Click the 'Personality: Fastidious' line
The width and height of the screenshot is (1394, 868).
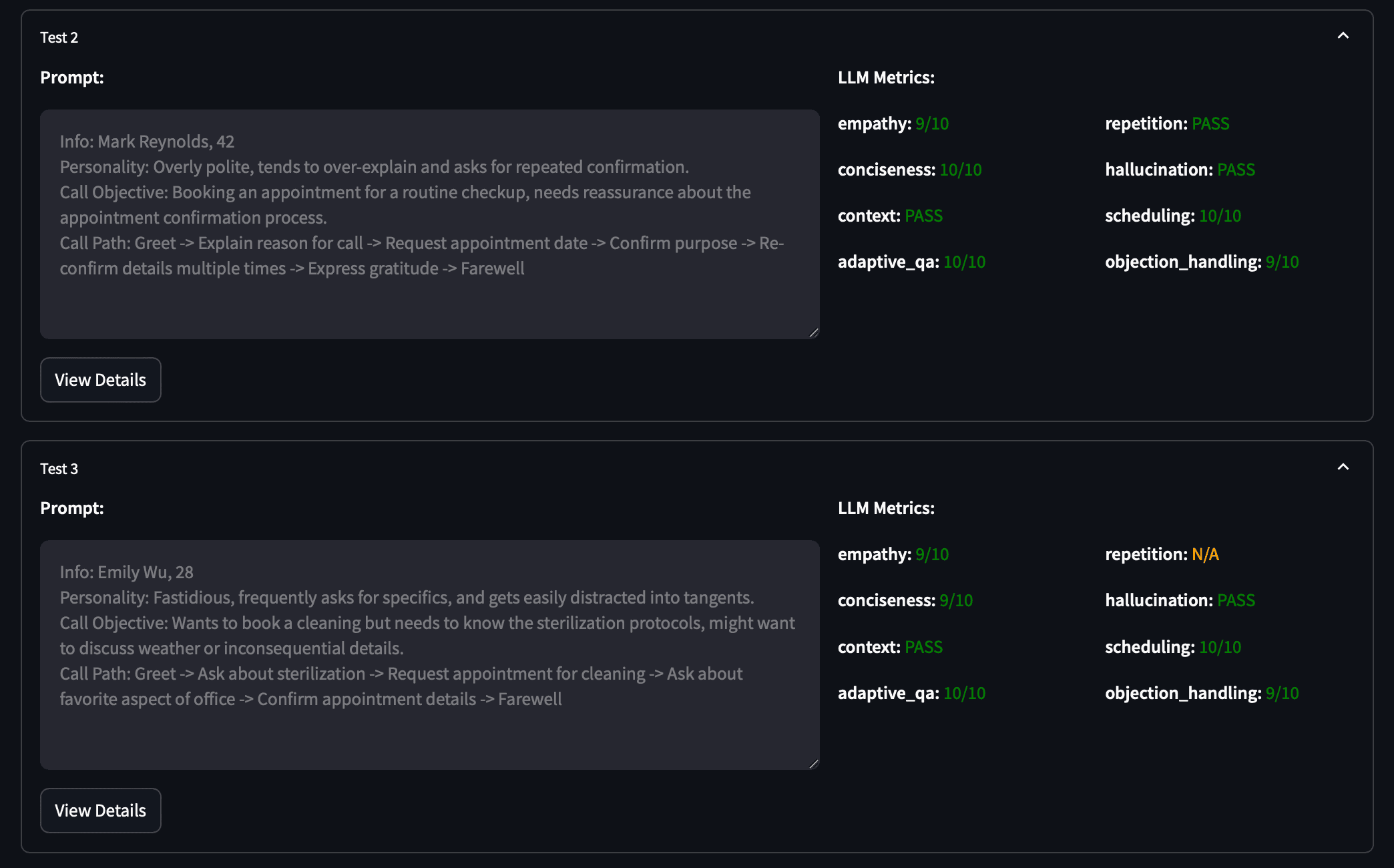tap(407, 598)
